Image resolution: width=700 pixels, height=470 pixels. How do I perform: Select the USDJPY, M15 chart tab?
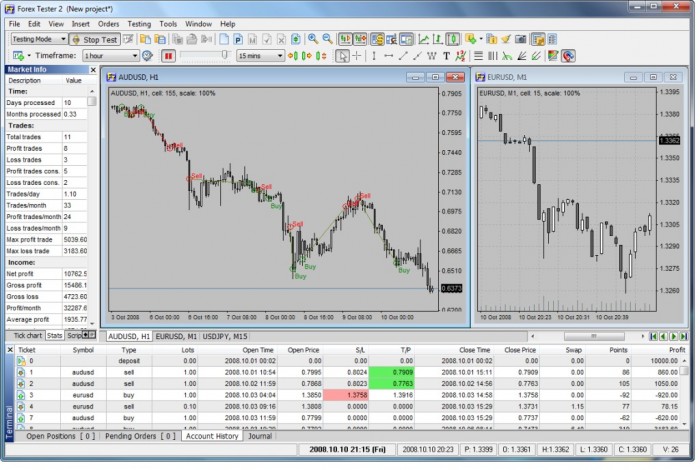225,336
